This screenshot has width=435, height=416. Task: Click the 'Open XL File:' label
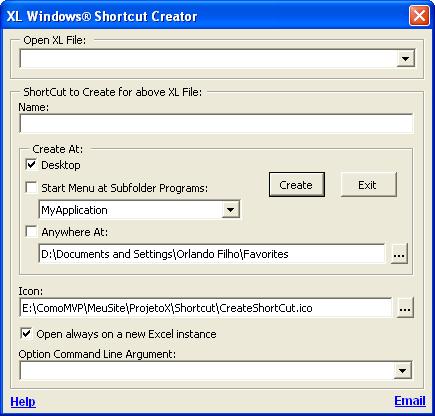tap(55, 40)
